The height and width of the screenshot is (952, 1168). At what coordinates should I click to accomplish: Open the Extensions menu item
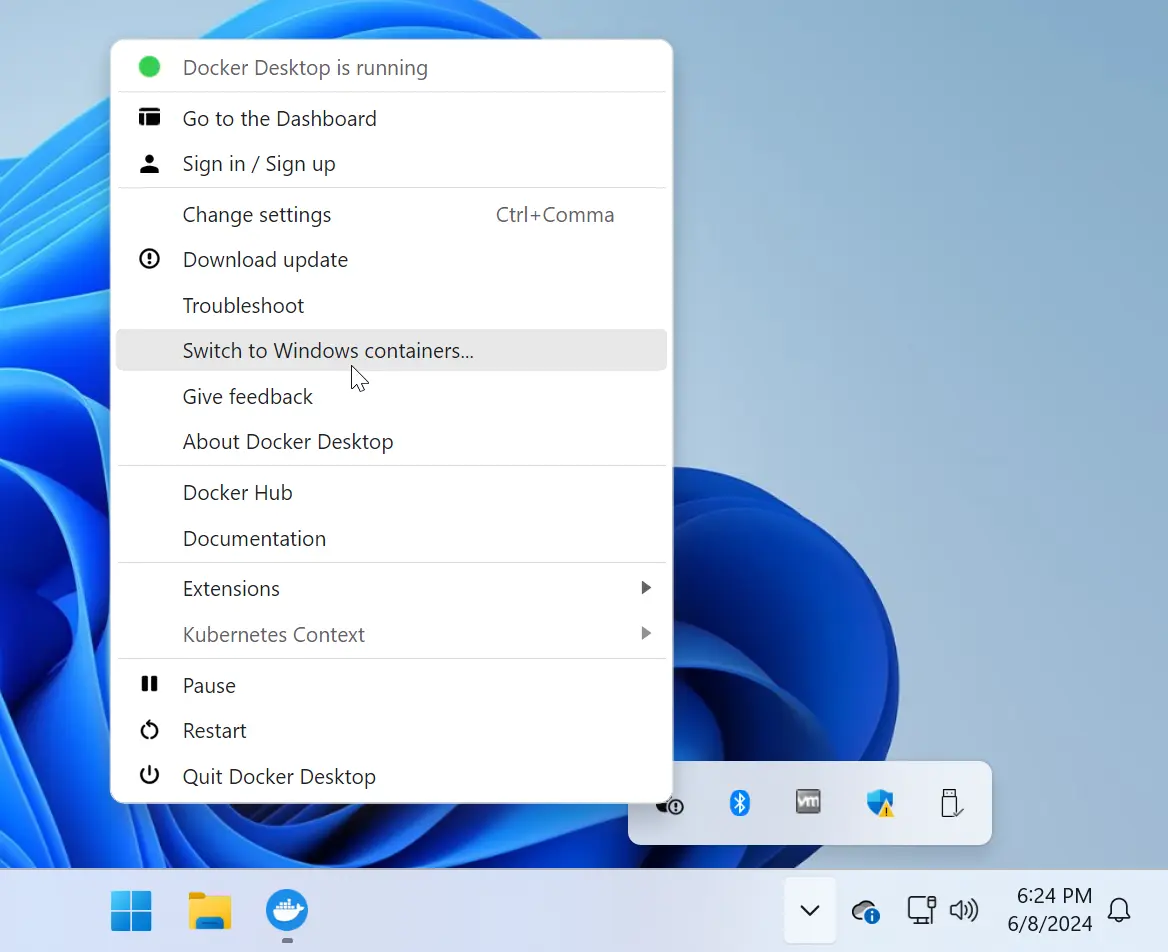[x=391, y=588]
